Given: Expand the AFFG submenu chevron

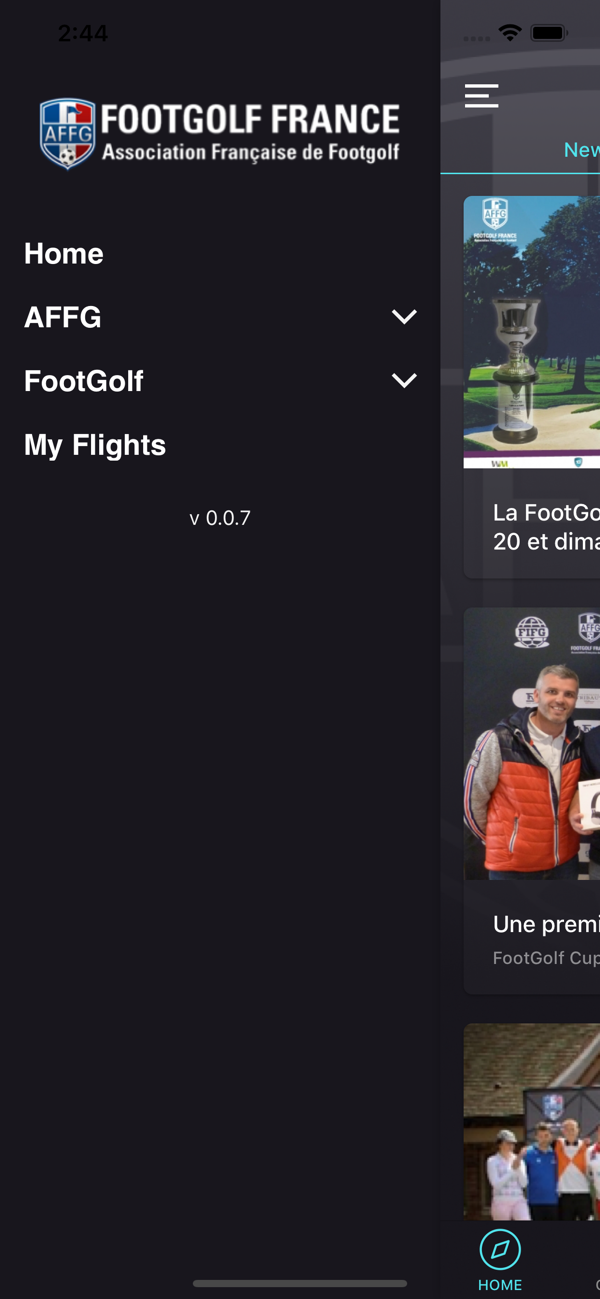Looking at the screenshot, I should (404, 317).
